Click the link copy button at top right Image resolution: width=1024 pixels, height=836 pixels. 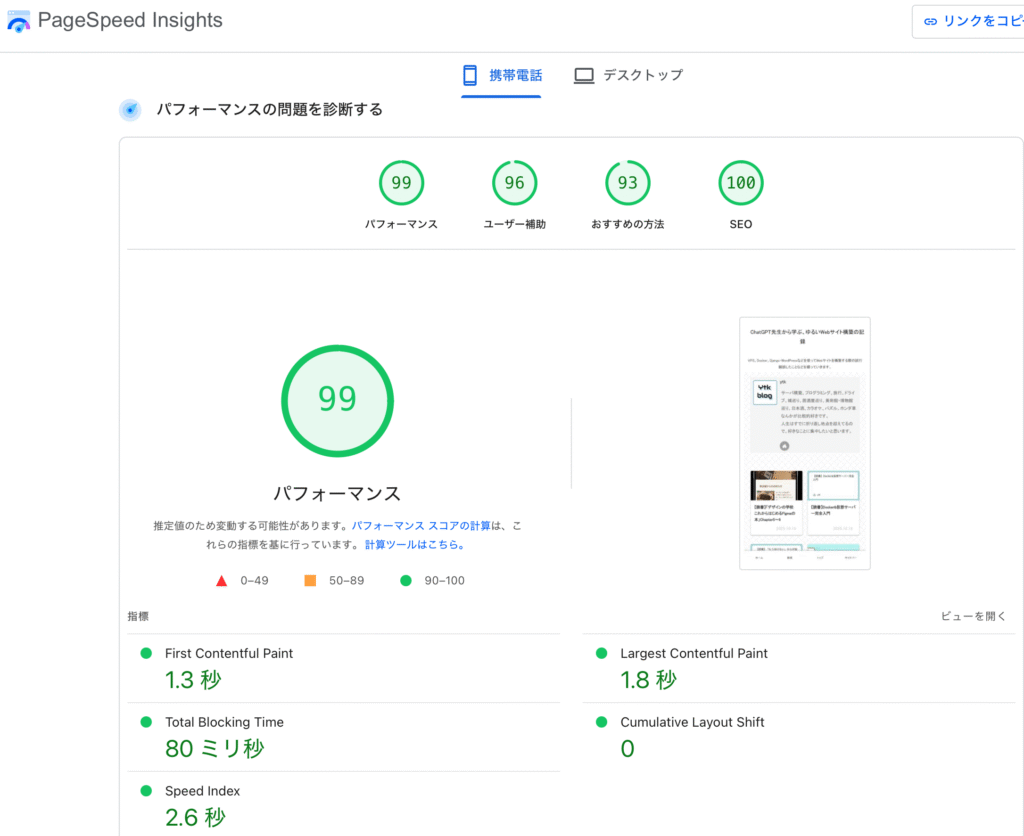(968, 21)
